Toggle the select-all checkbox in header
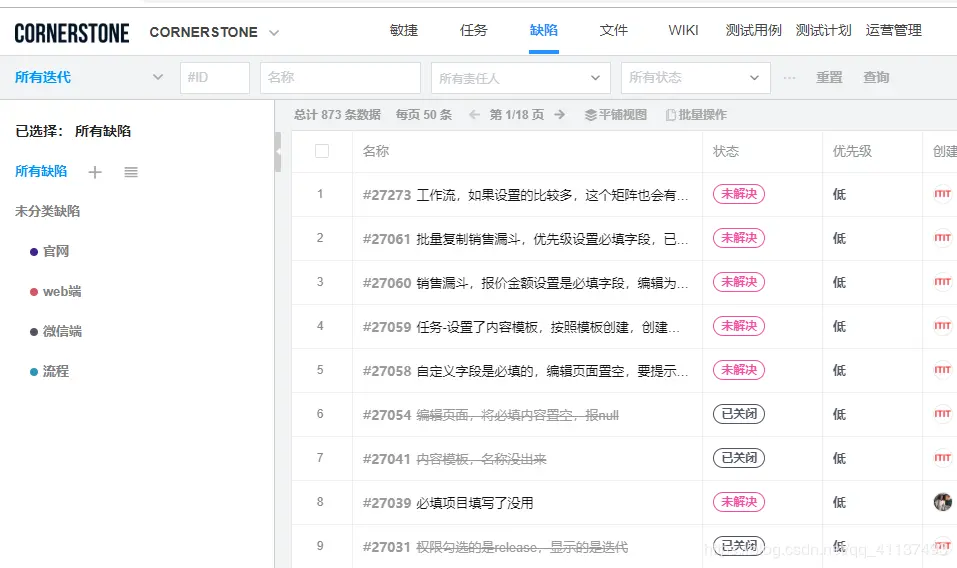This screenshot has height=568, width=957. coord(322,151)
